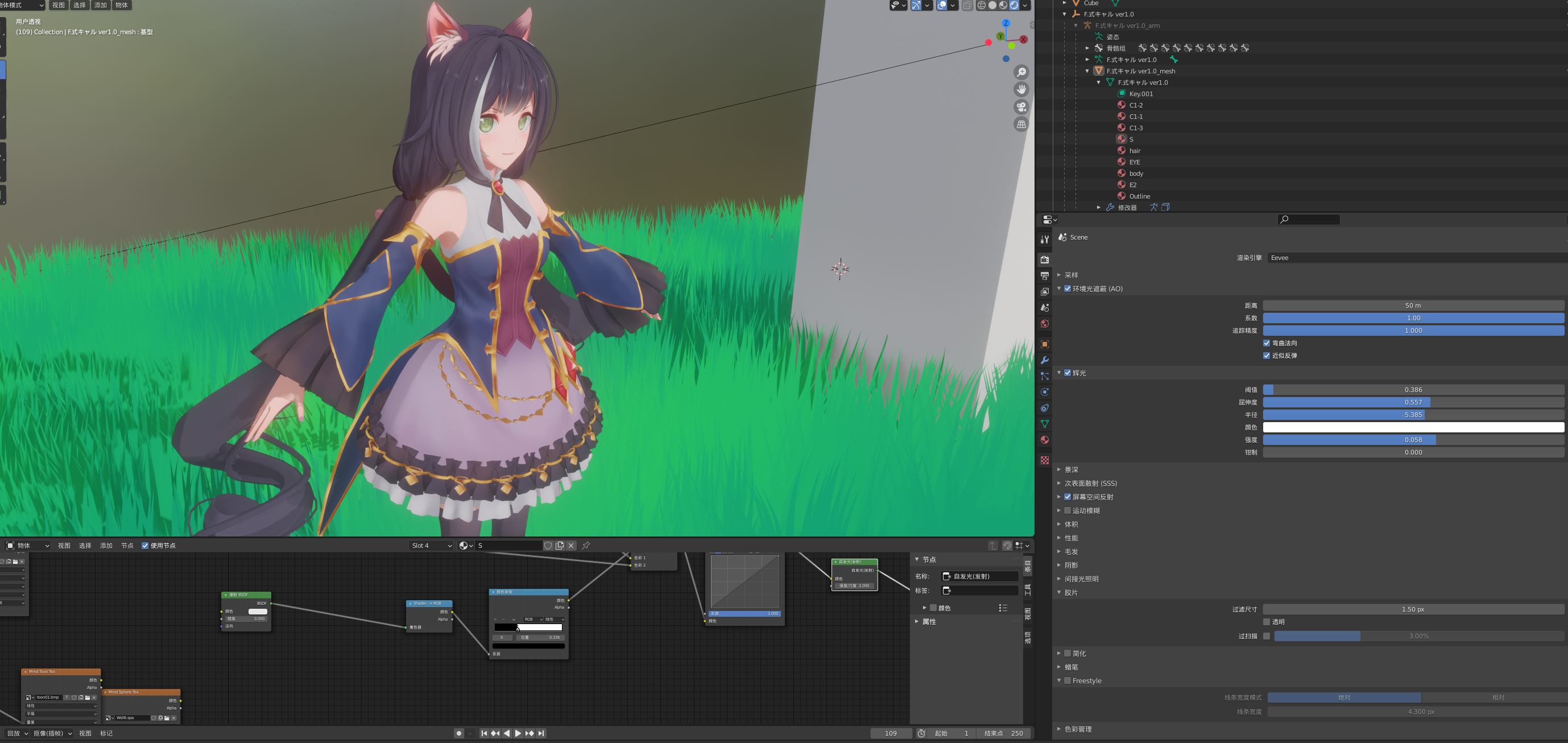
Task: Uncheck the Bounces Approximation (近似反弹) option
Action: 1267,356
